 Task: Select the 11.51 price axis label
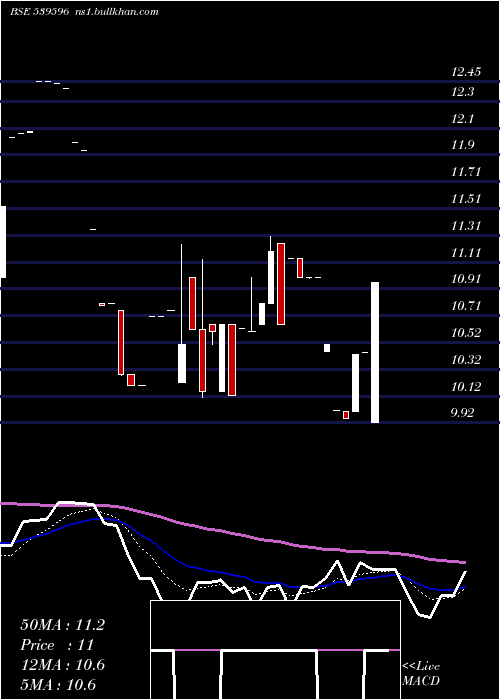(x=466, y=198)
